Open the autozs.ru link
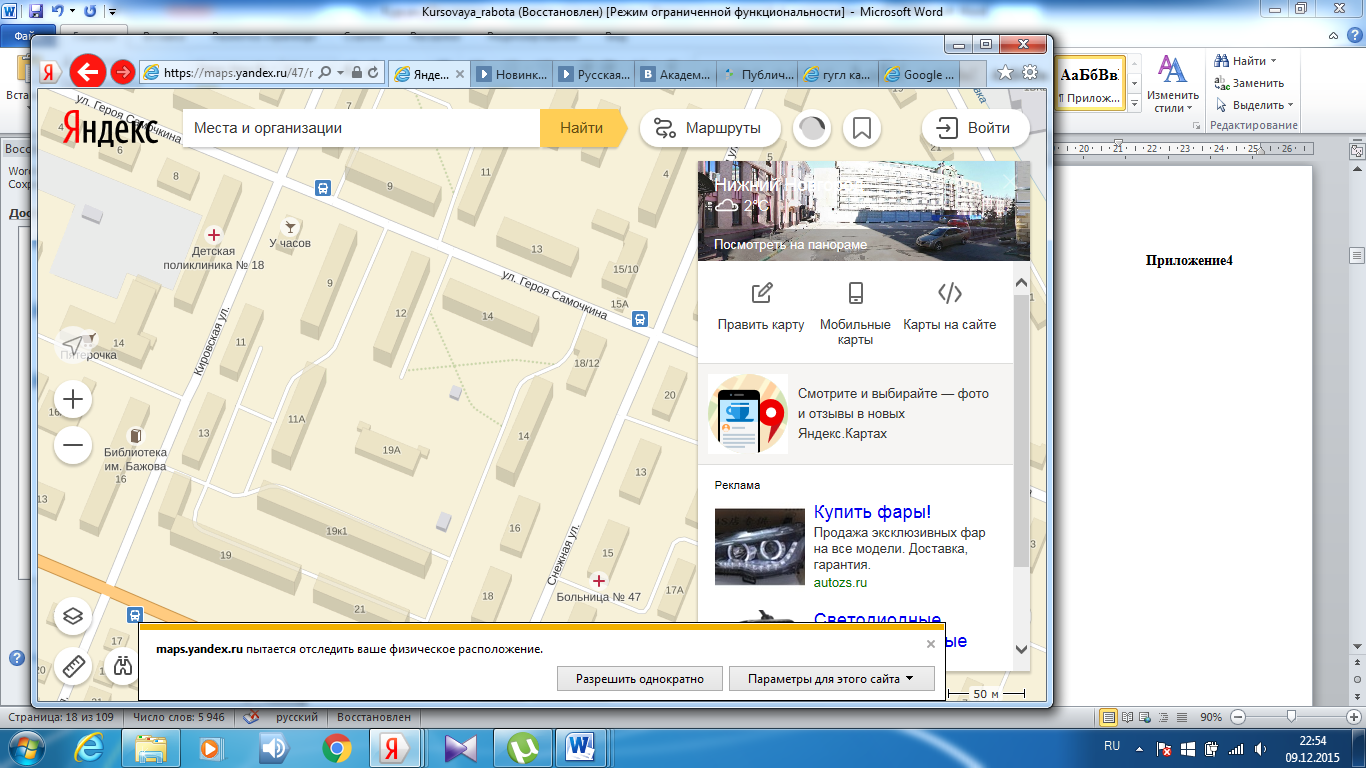 point(840,582)
